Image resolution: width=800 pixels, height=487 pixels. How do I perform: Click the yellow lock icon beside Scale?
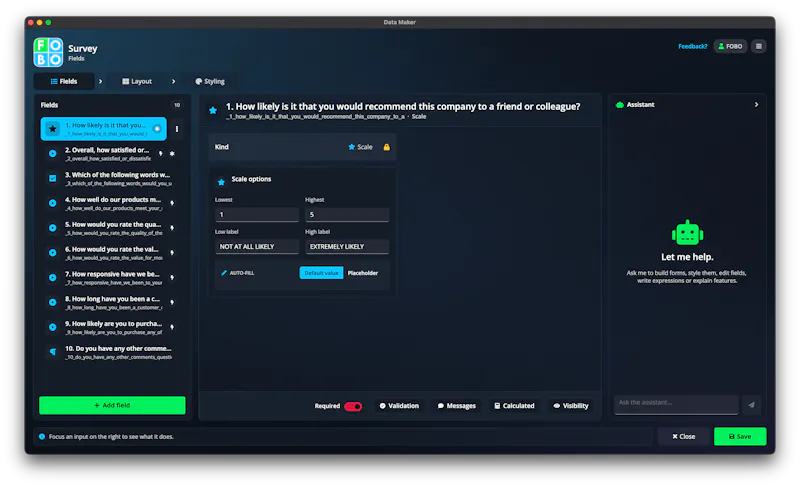(x=387, y=147)
